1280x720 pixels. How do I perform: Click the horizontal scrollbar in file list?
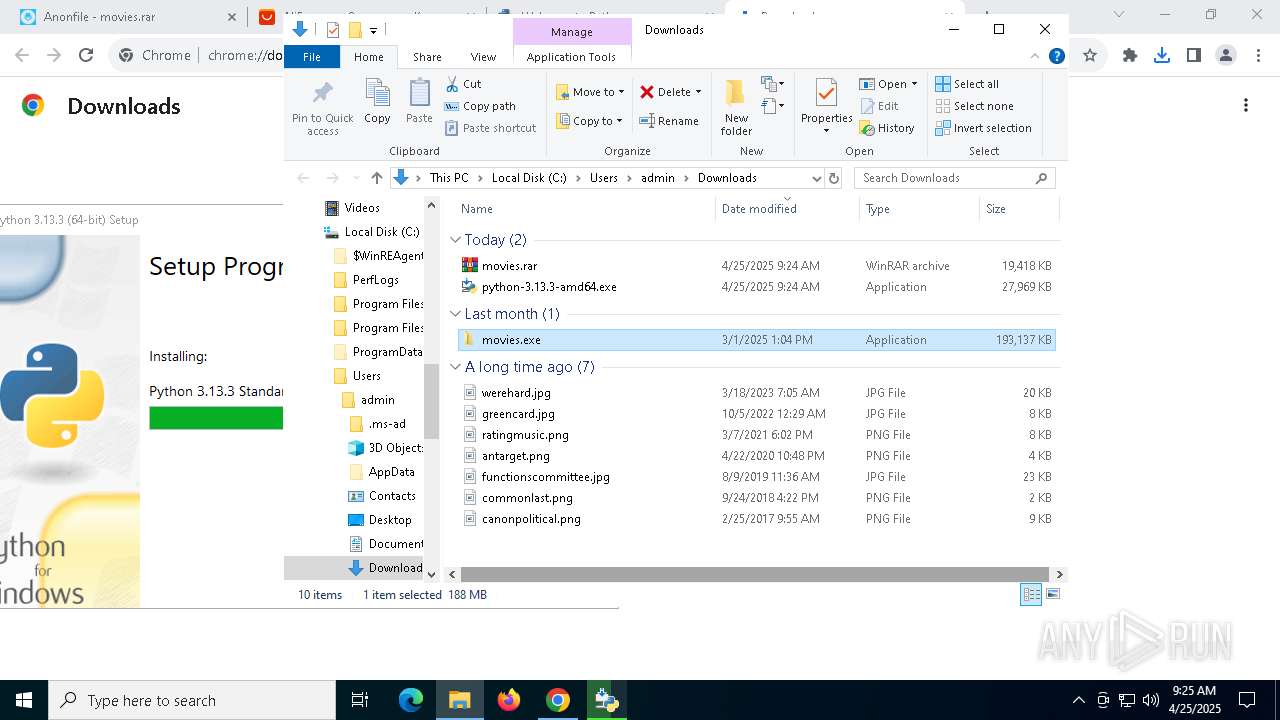pyautogui.click(x=756, y=575)
